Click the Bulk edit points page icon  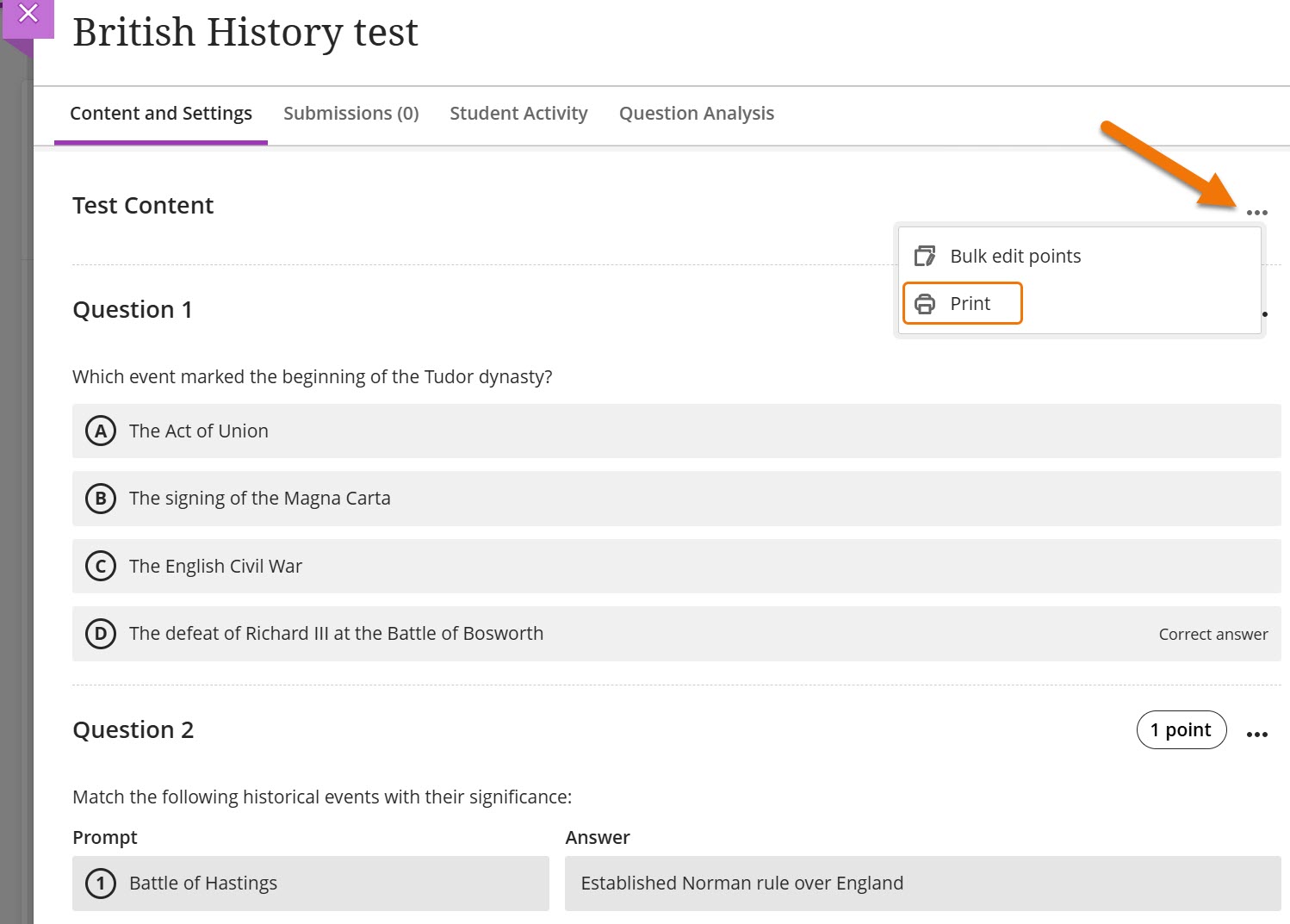coord(925,256)
